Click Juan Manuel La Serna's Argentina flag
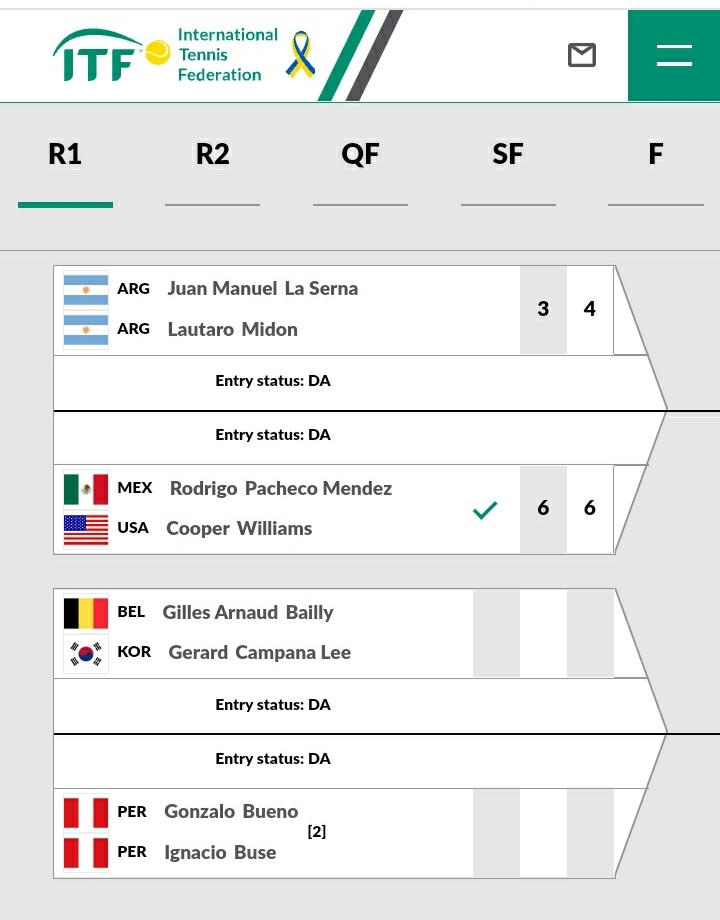 86,289
